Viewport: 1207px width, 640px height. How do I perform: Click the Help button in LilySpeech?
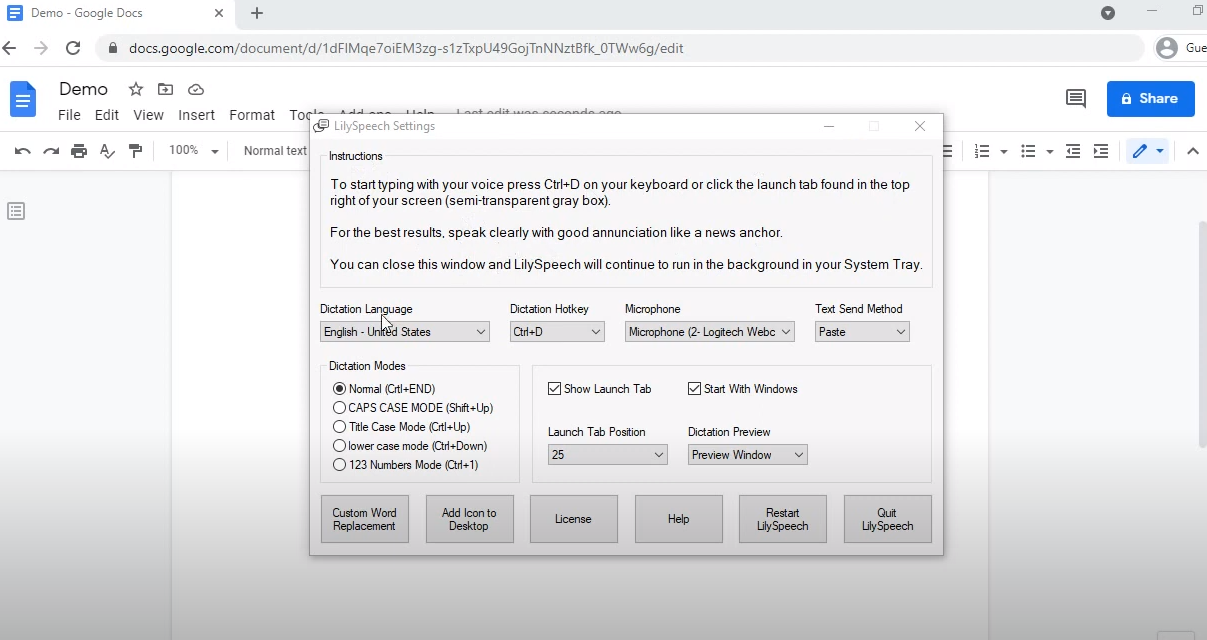click(x=679, y=519)
